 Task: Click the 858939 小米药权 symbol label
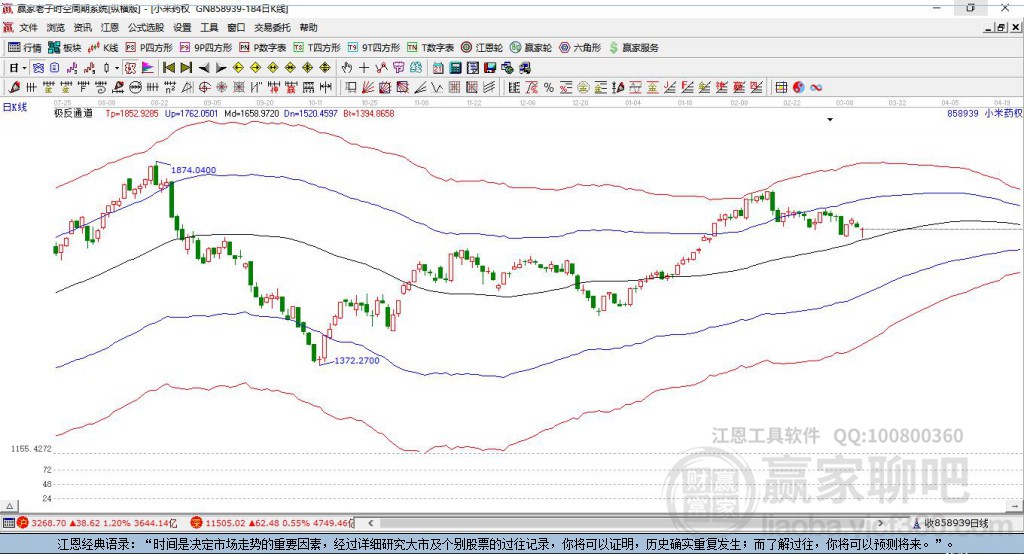[x=985, y=113]
